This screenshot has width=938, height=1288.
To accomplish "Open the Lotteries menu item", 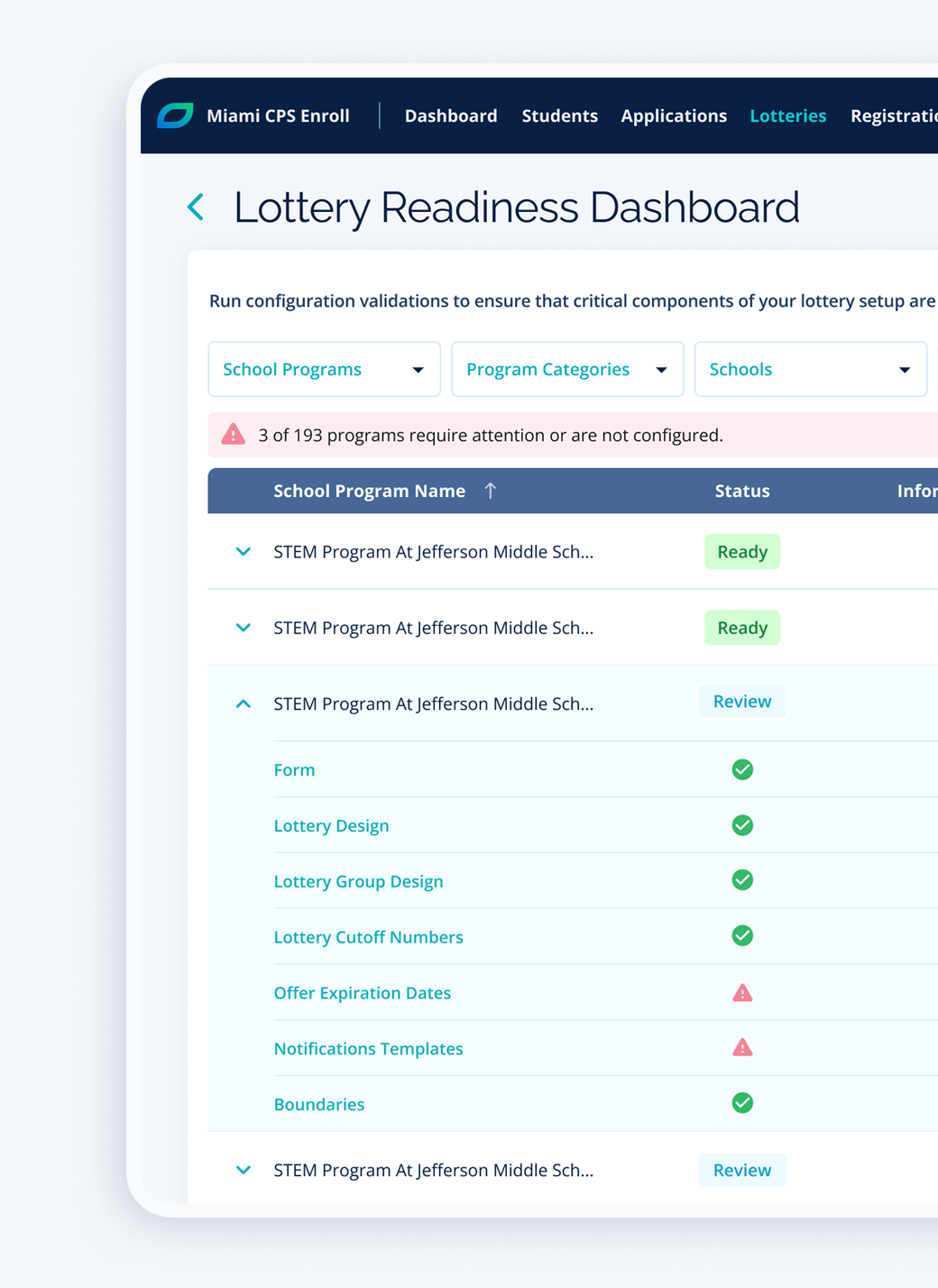I will [788, 115].
